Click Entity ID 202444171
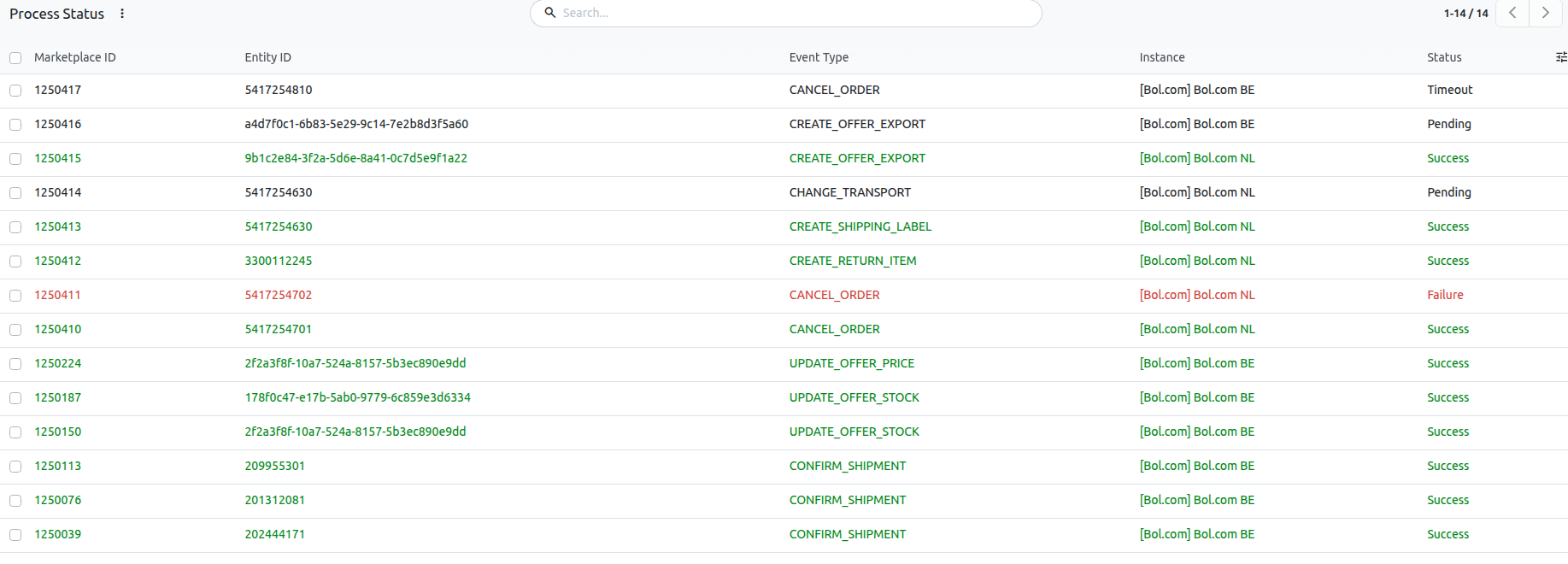The height and width of the screenshot is (564, 1568). 275,534
